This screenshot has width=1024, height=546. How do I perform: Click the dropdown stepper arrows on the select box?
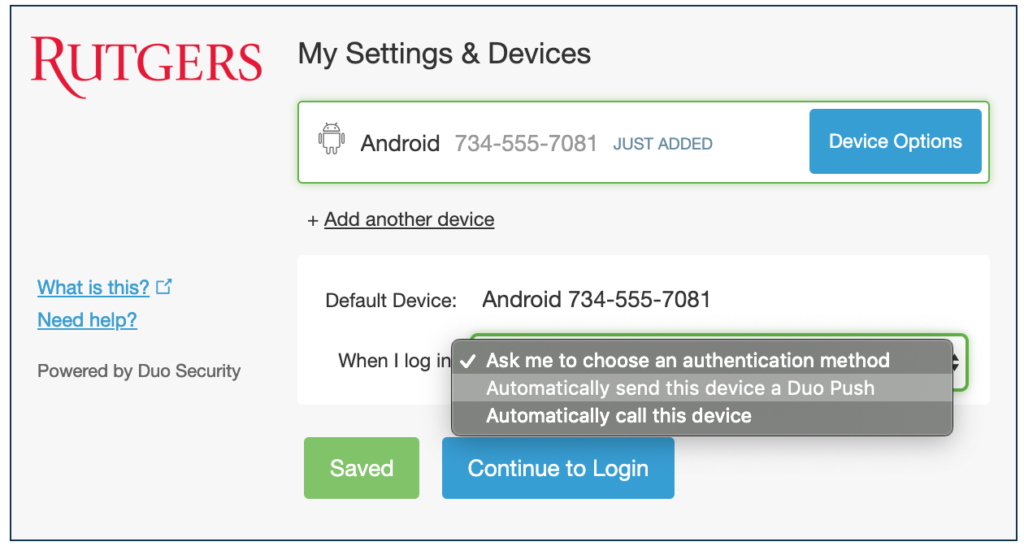pos(955,362)
